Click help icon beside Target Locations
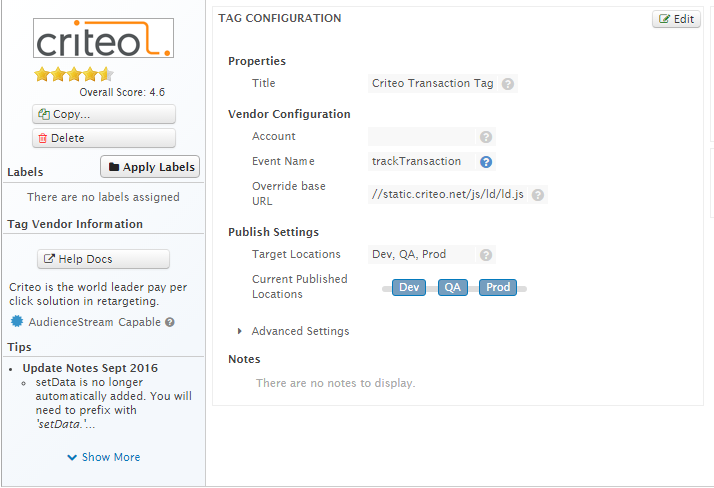 pyautogui.click(x=486, y=254)
